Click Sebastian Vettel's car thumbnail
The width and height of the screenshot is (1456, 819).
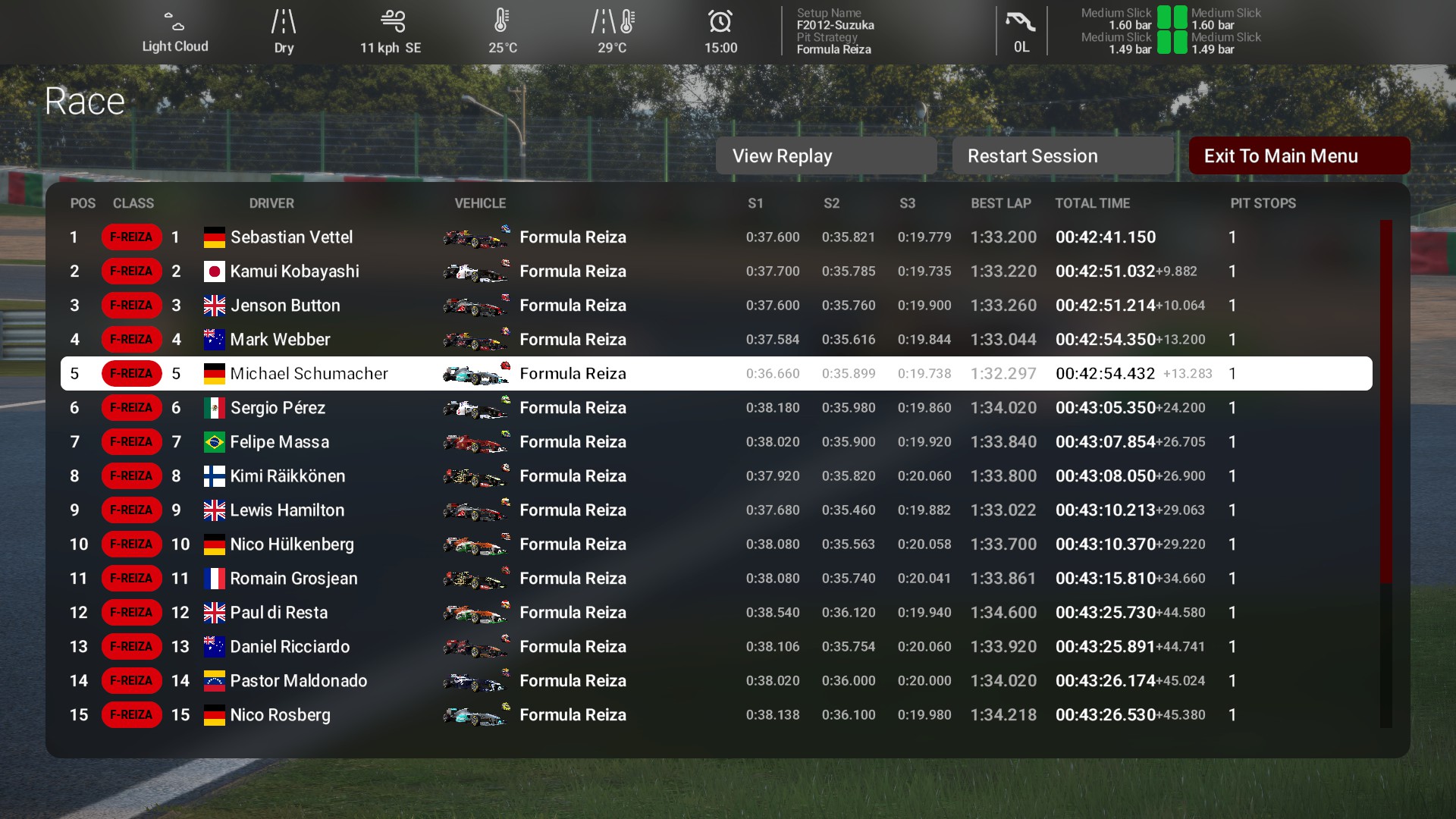coord(476,237)
